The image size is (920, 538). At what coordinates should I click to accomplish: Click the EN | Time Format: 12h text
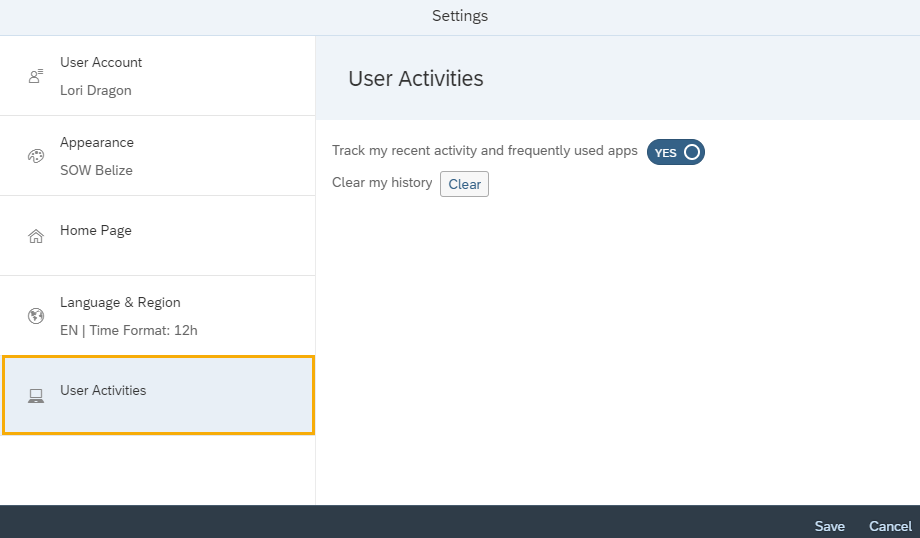click(129, 330)
